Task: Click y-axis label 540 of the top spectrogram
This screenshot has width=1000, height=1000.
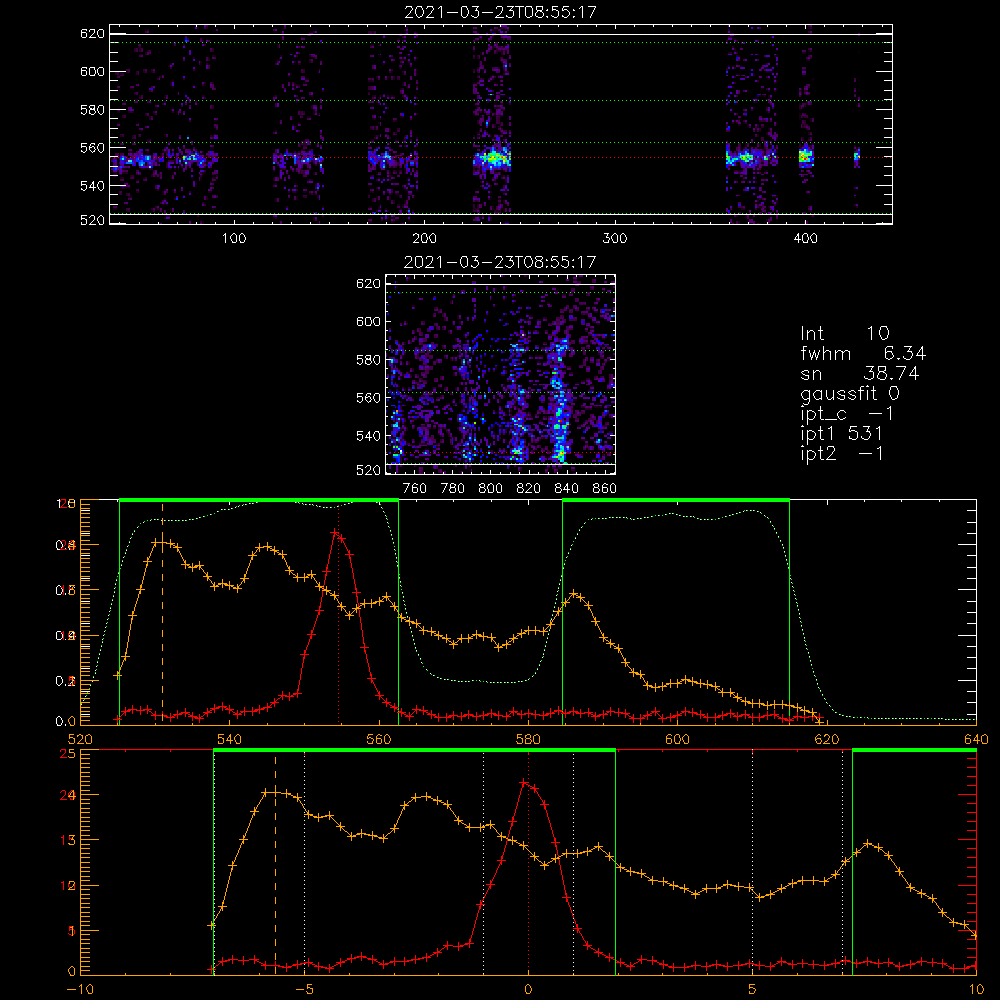Action: coord(92,186)
